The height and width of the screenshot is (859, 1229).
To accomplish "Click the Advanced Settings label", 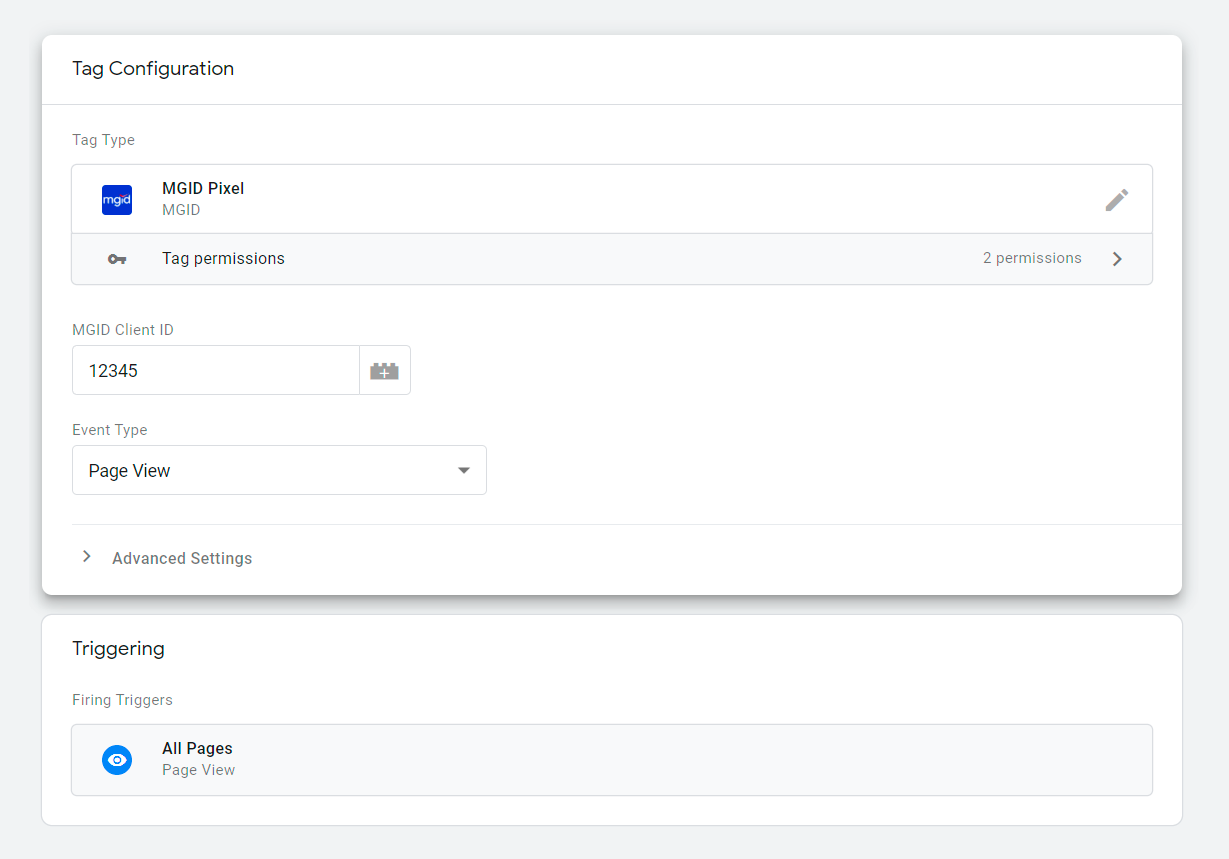I will click(182, 558).
